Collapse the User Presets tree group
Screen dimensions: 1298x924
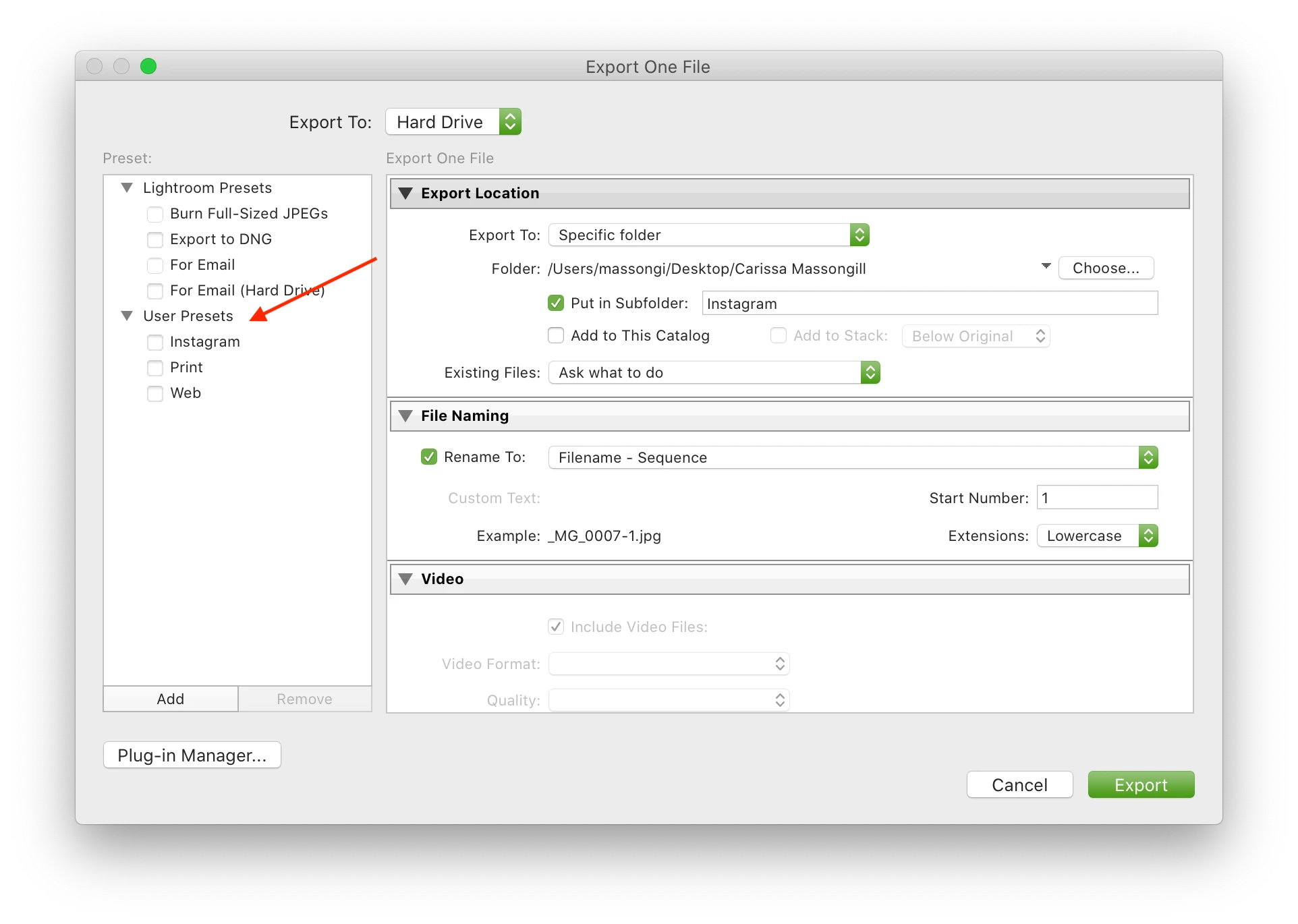click(x=127, y=316)
